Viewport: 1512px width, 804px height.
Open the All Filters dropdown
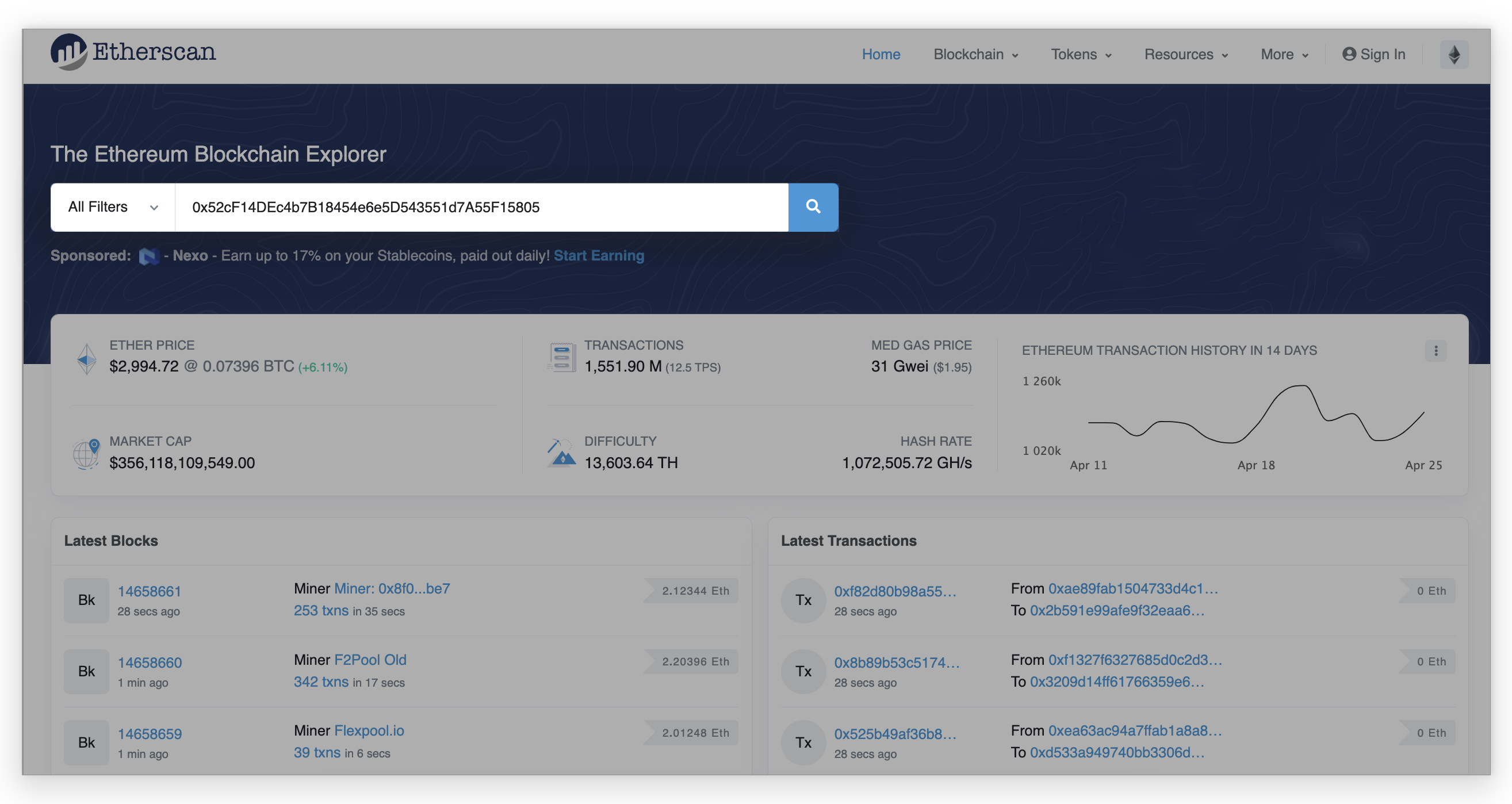(113, 207)
